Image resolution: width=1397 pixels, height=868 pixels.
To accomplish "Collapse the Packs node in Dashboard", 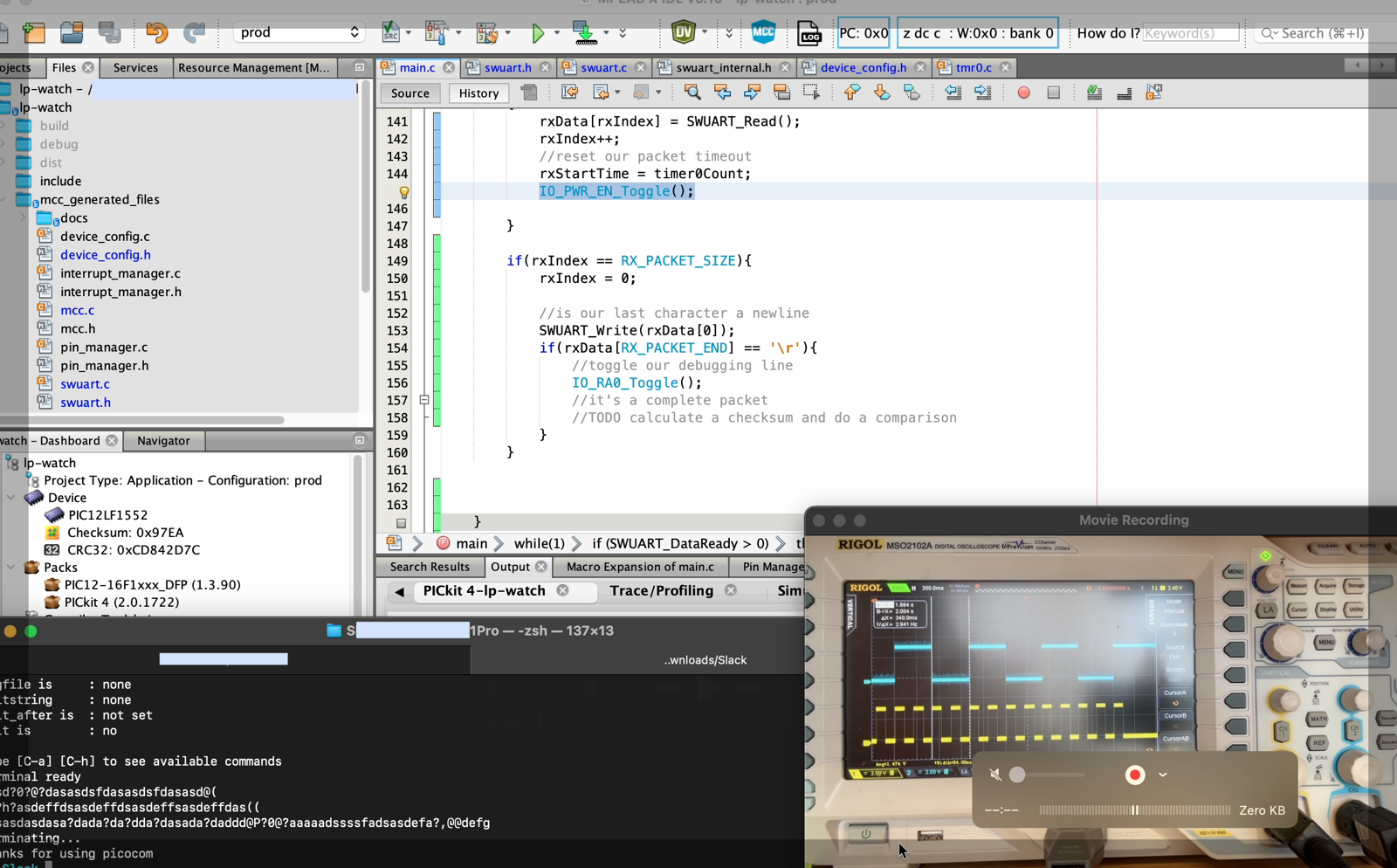I will click(x=11, y=568).
